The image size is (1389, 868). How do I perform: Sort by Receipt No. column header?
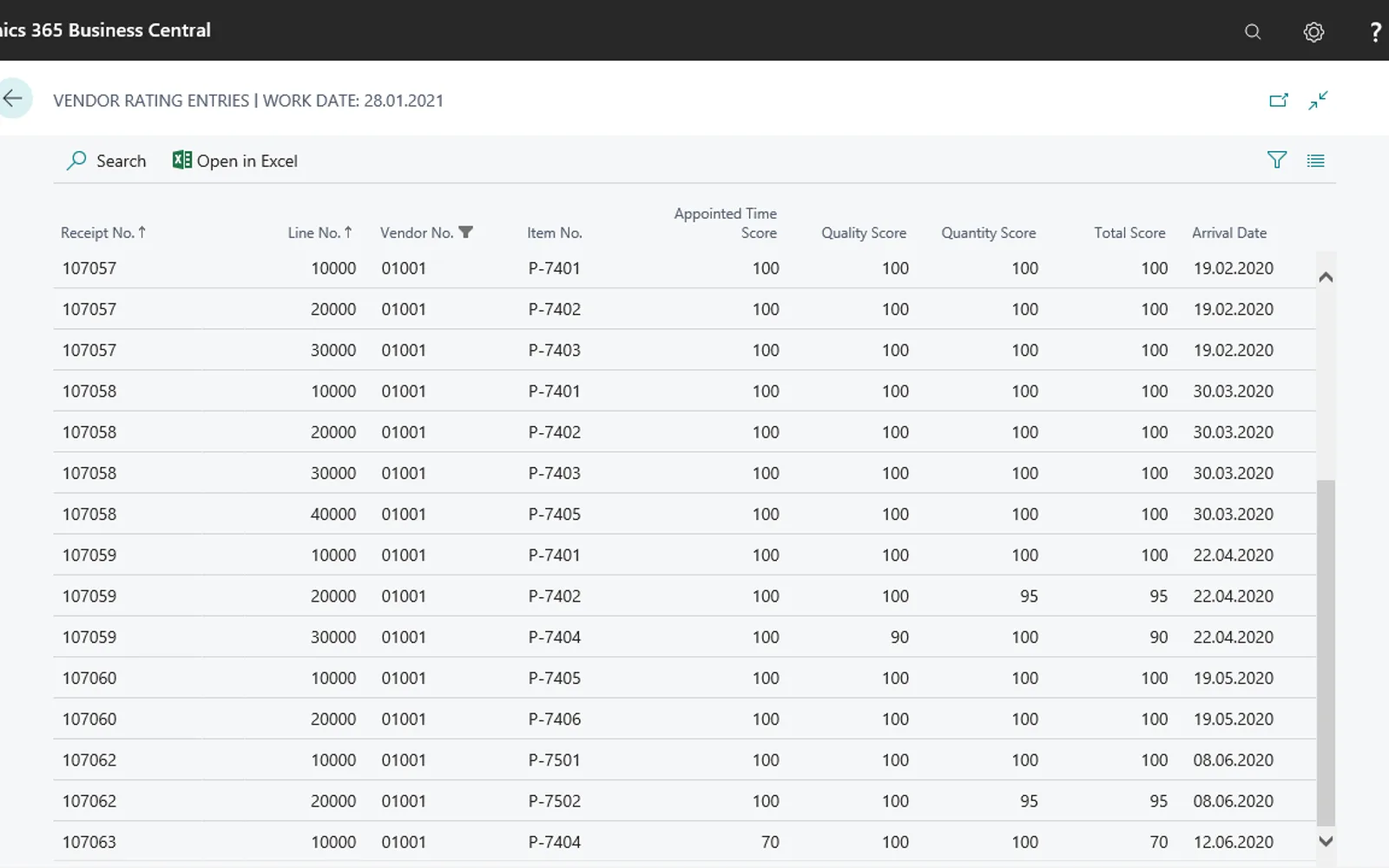tap(103, 233)
